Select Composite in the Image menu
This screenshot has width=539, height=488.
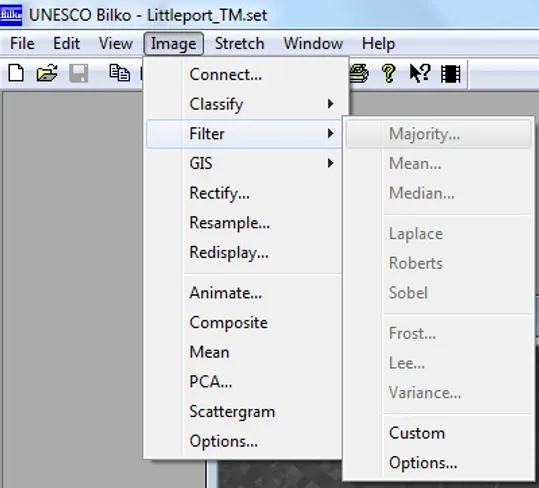(244, 323)
